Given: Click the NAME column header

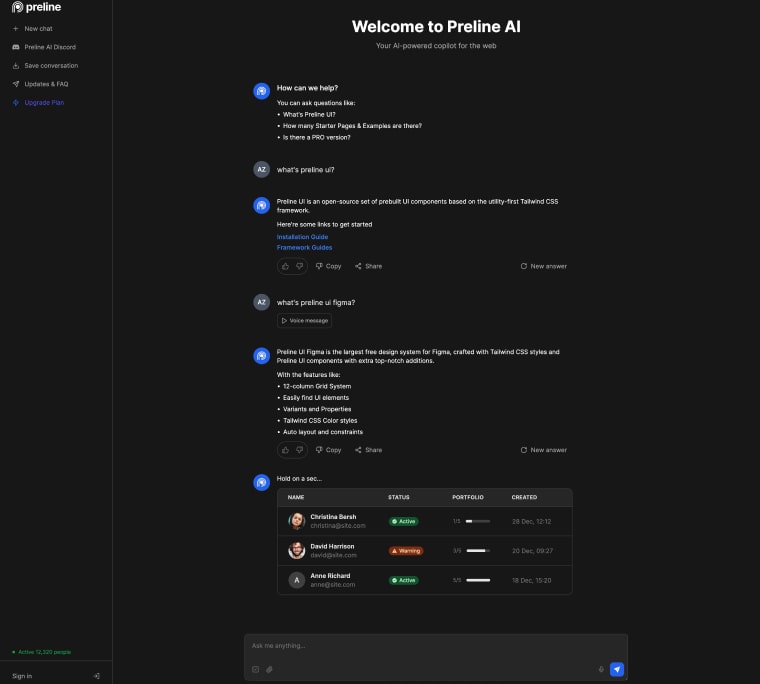Looking at the screenshot, I should (296, 497).
